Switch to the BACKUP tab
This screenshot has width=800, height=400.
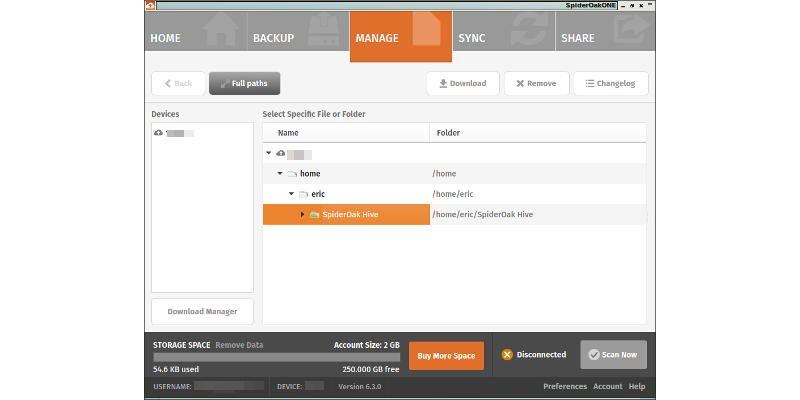coord(298,31)
